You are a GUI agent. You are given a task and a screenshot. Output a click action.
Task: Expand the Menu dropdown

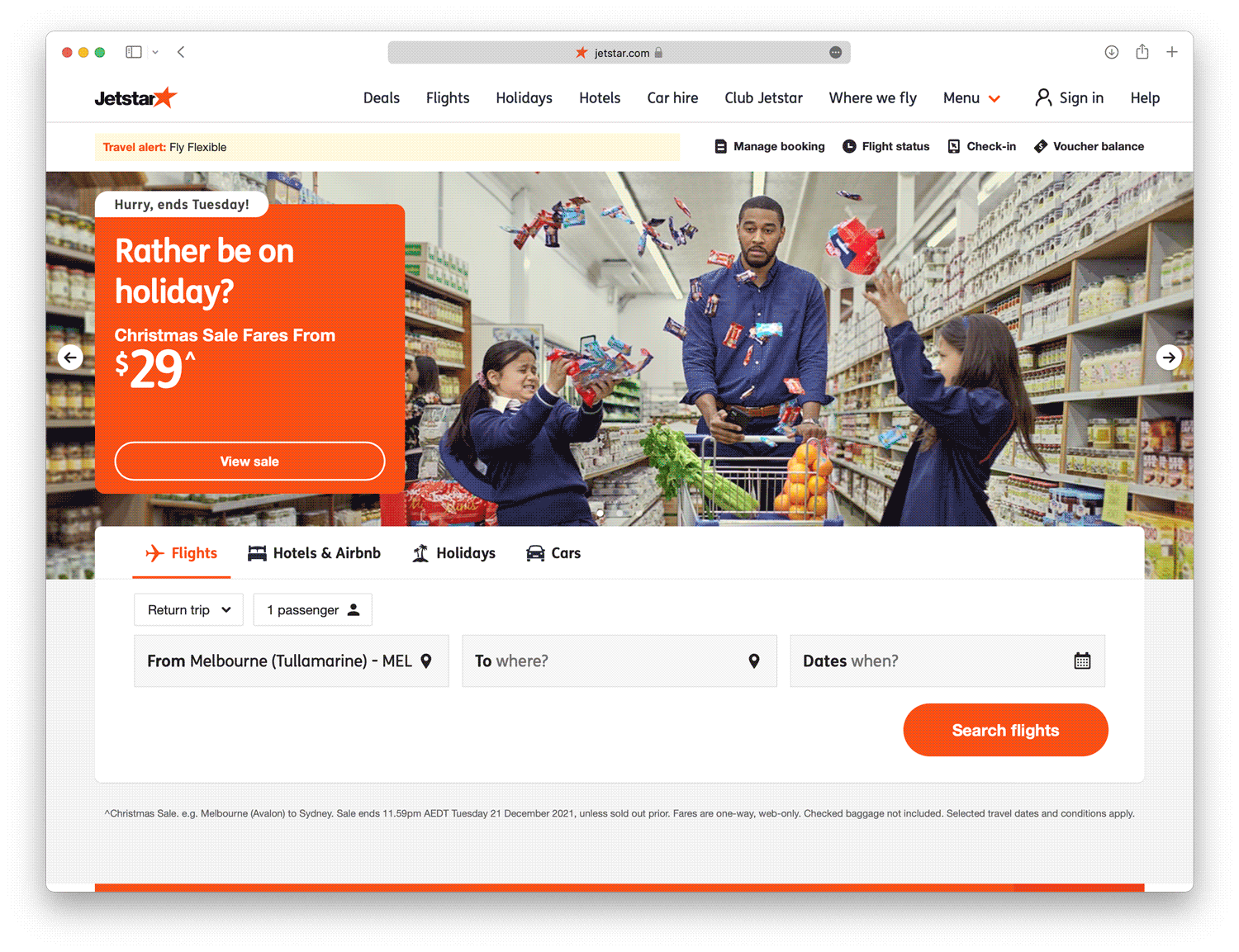(972, 97)
